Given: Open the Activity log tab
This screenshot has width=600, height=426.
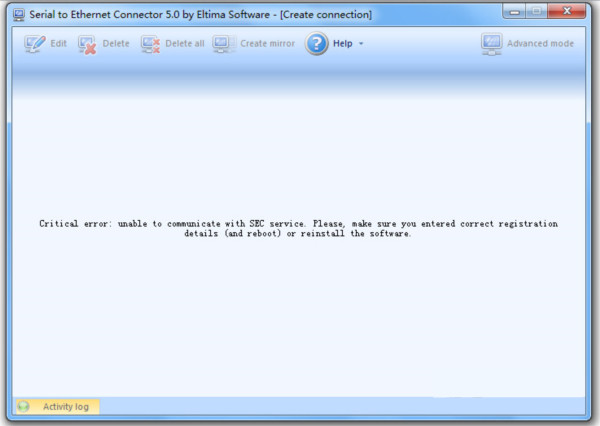Looking at the screenshot, I should pyautogui.click(x=65, y=407).
